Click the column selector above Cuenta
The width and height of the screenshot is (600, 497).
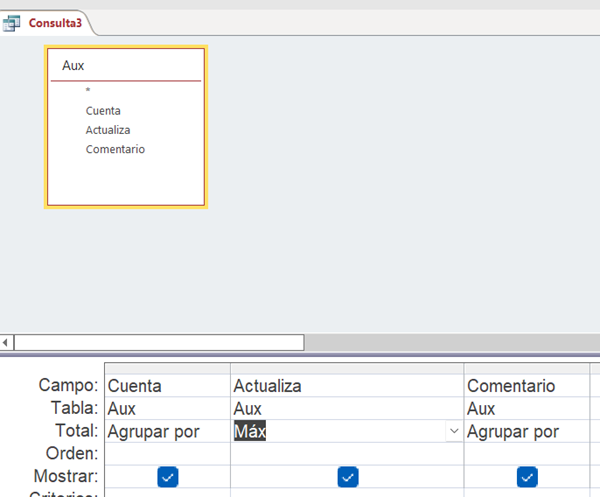[x=168, y=369]
